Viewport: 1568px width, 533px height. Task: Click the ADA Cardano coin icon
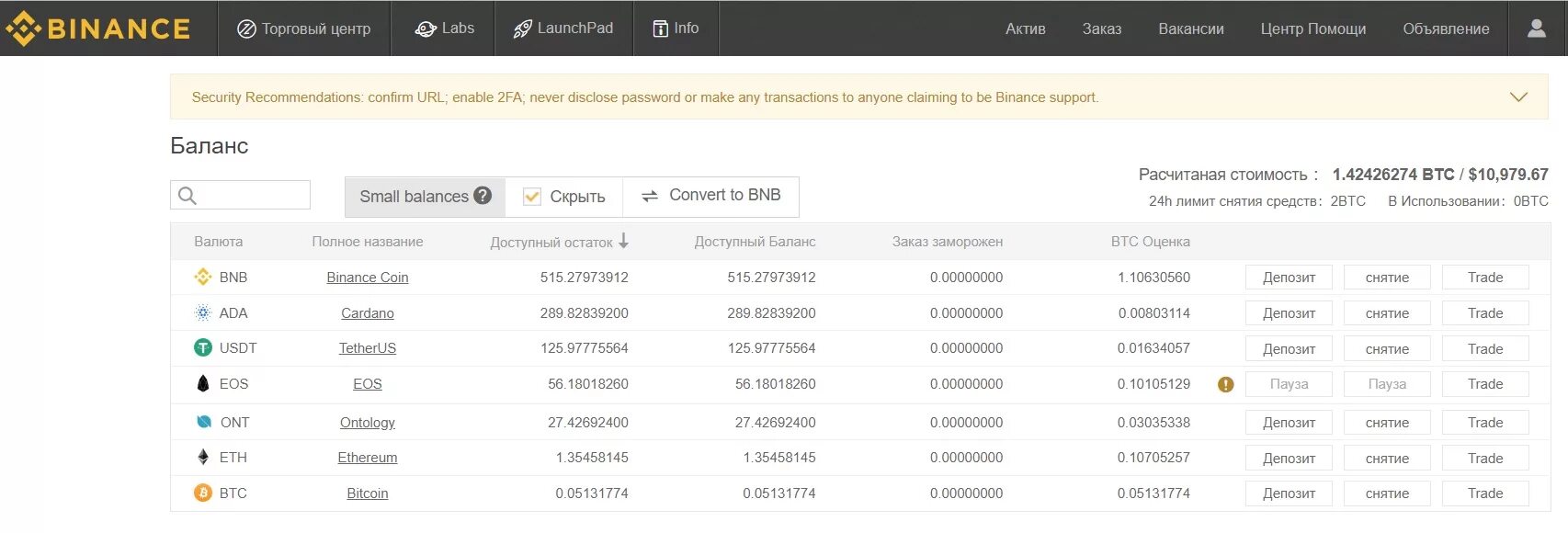coord(203,312)
